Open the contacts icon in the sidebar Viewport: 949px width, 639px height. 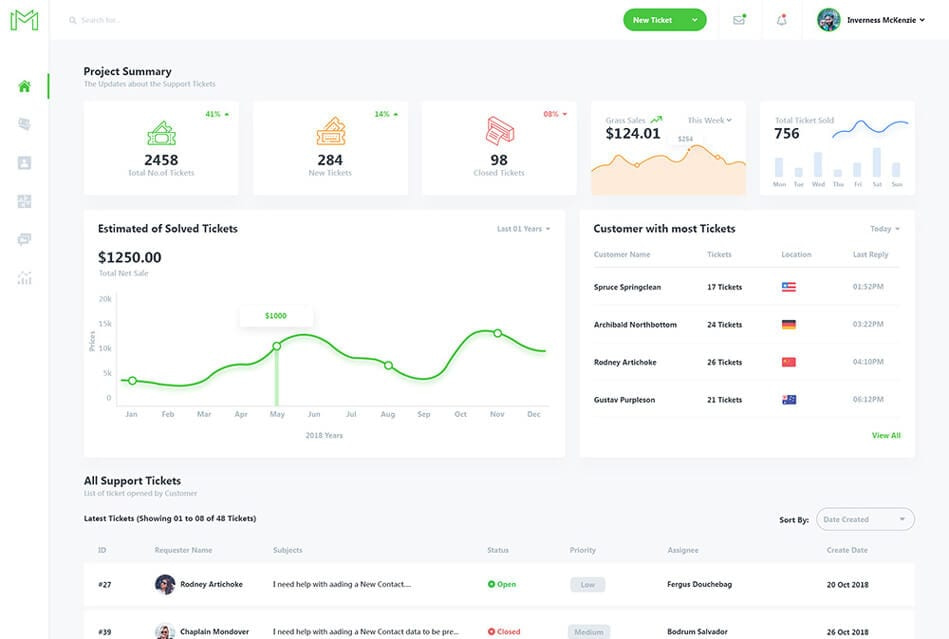pyautogui.click(x=24, y=163)
